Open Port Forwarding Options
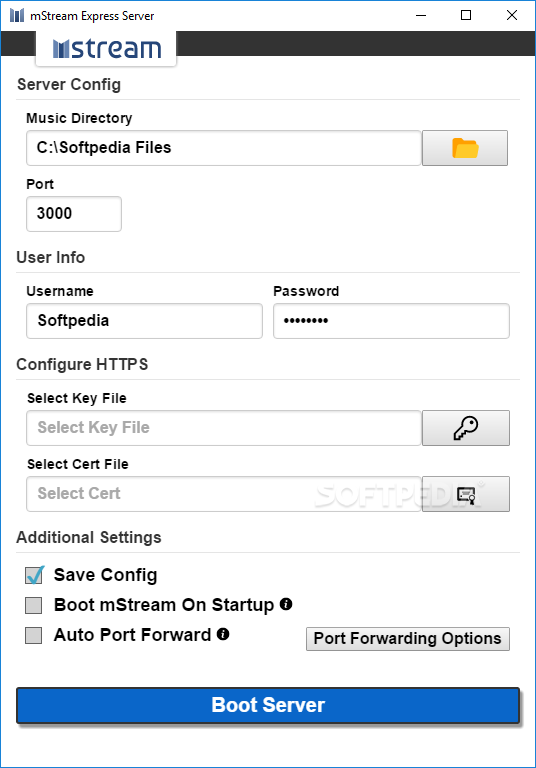Viewport: 536px width, 768px height. click(x=408, y=639)
